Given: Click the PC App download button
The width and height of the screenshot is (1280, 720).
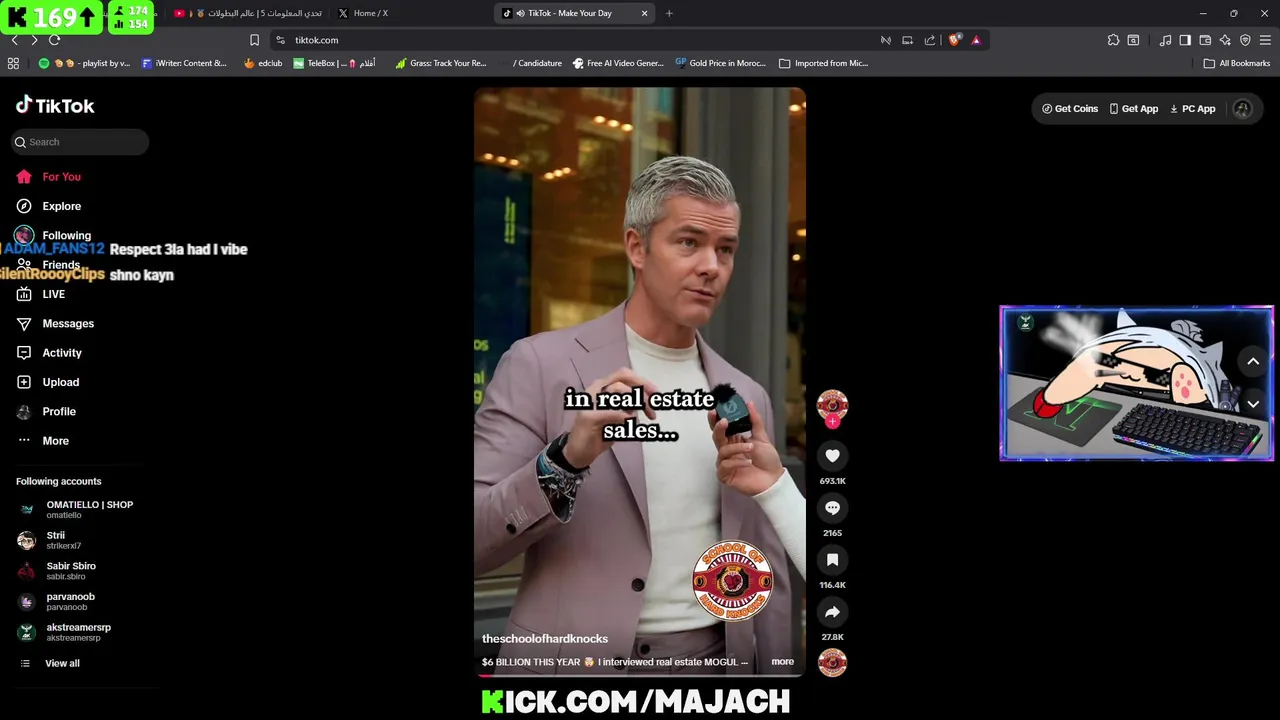Looking at the screenshot, I should click(1192, 109).
